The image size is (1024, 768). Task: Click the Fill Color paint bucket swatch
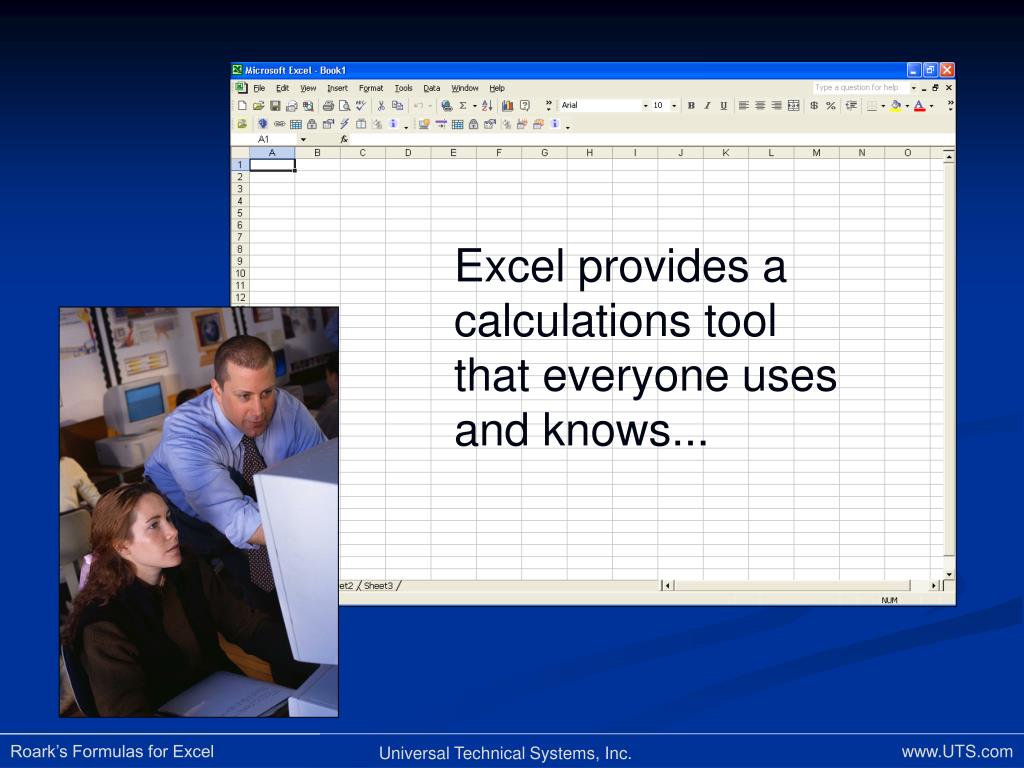point(895,106)
